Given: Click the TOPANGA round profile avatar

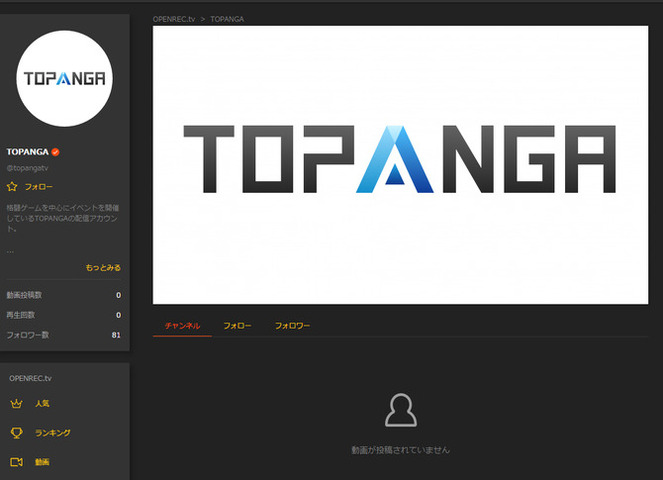Looking at the screenshot, I should coord(65,78).
